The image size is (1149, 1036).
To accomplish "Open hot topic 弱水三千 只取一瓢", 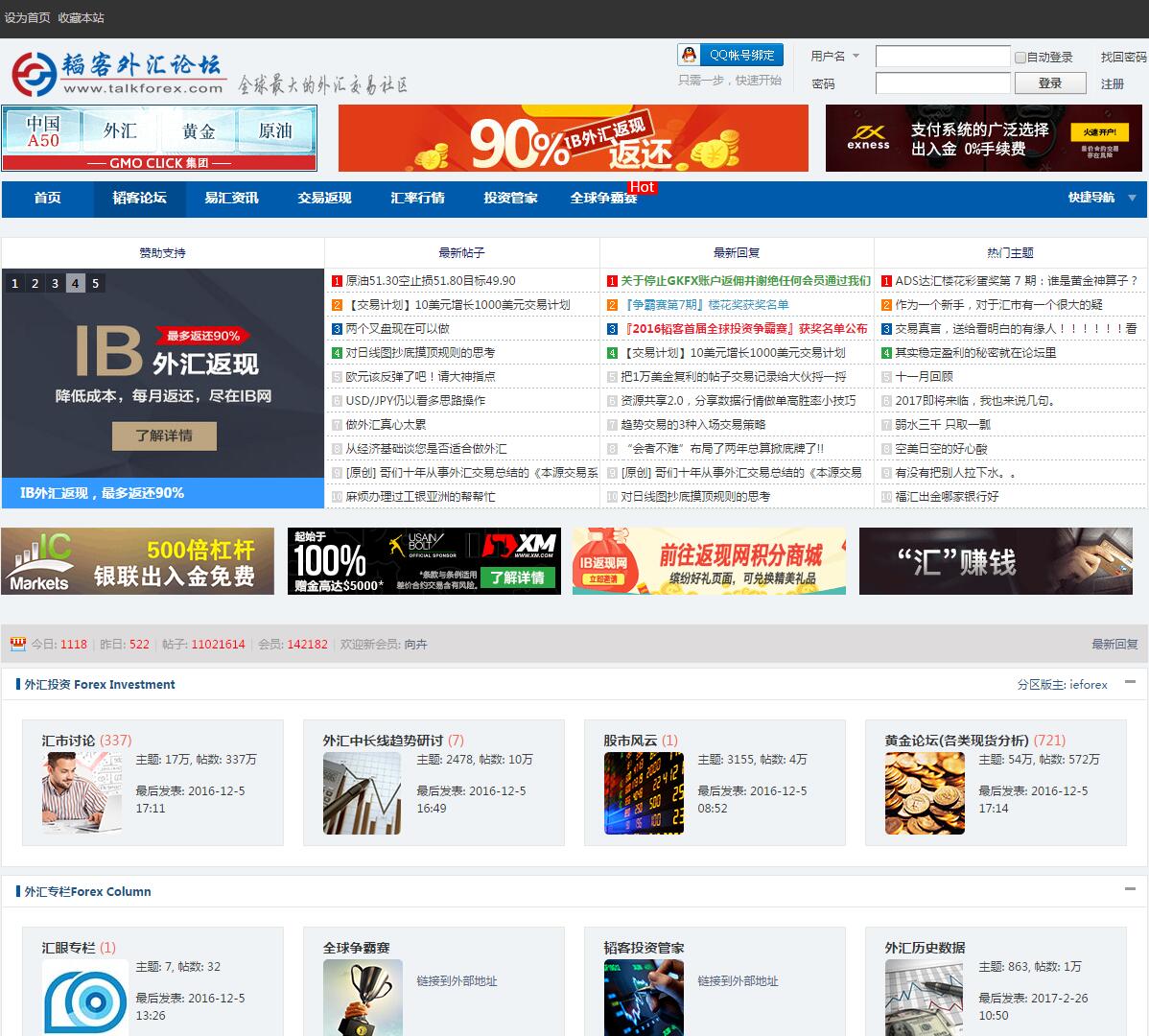I will (943, 425).
